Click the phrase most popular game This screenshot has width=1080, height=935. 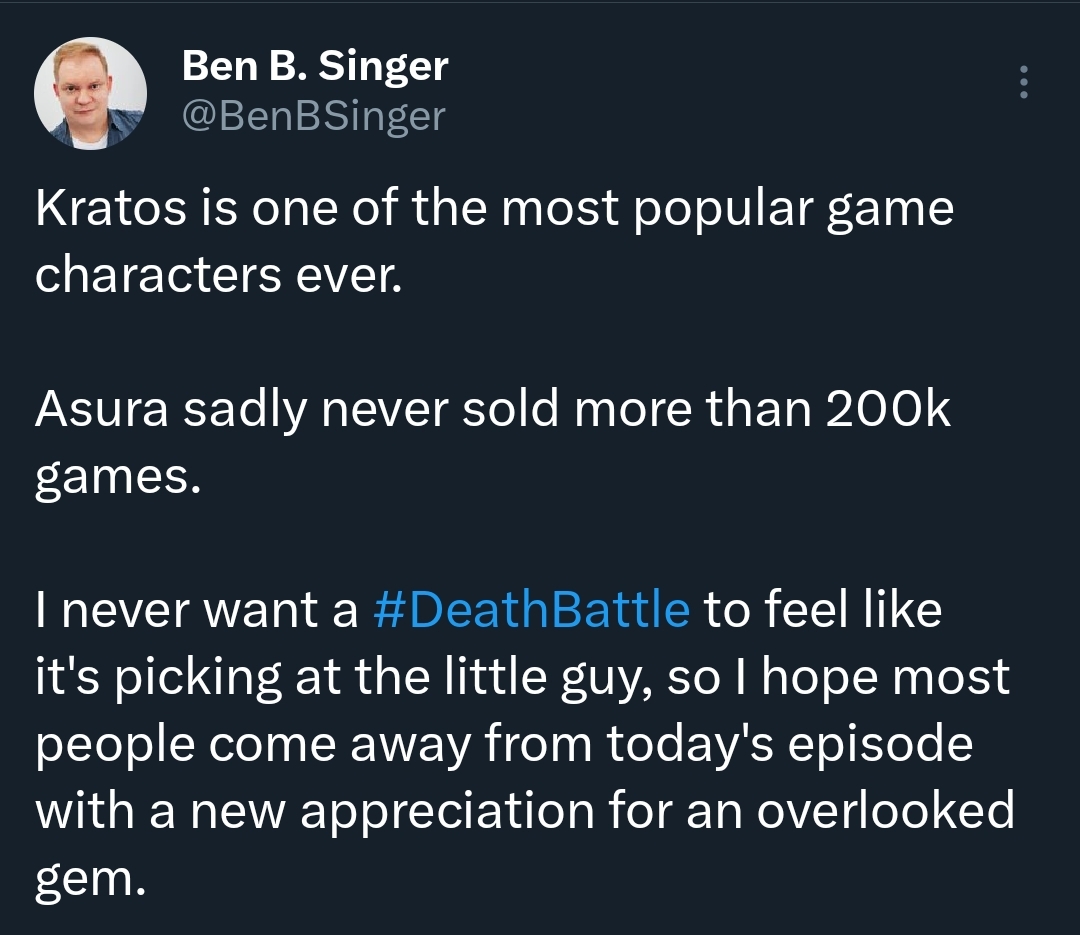714,211
